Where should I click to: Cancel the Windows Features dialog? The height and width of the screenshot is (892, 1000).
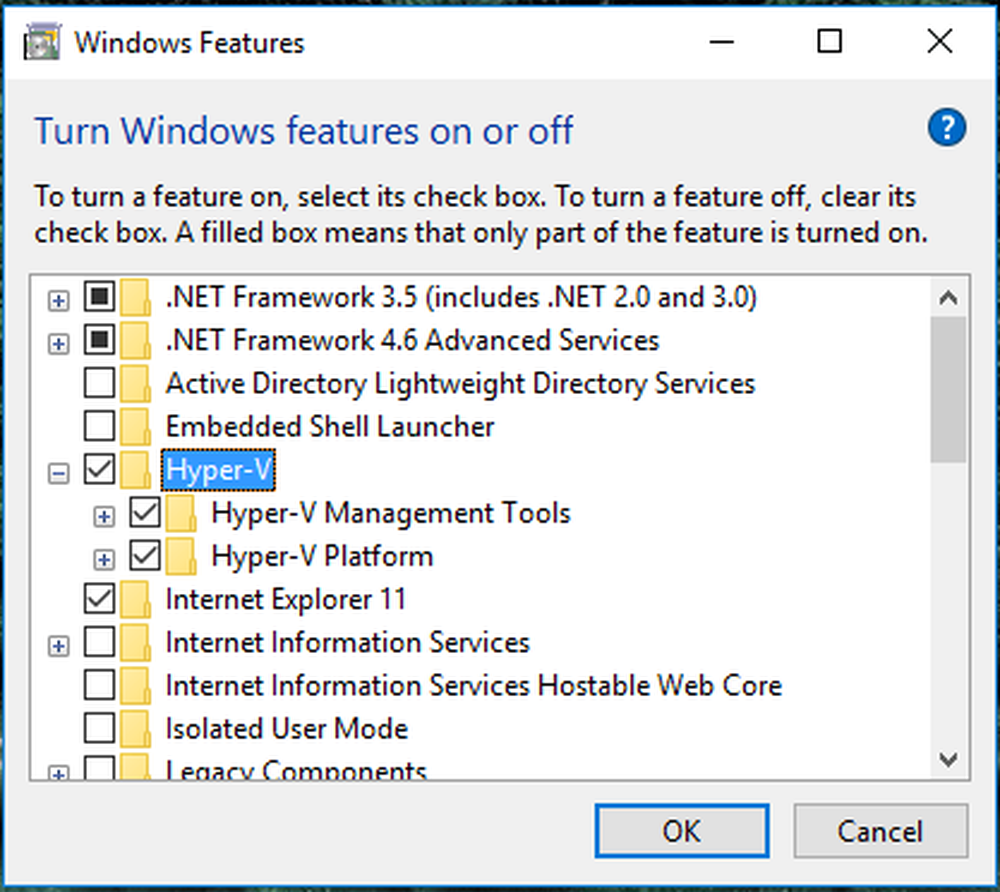point(880,831)
